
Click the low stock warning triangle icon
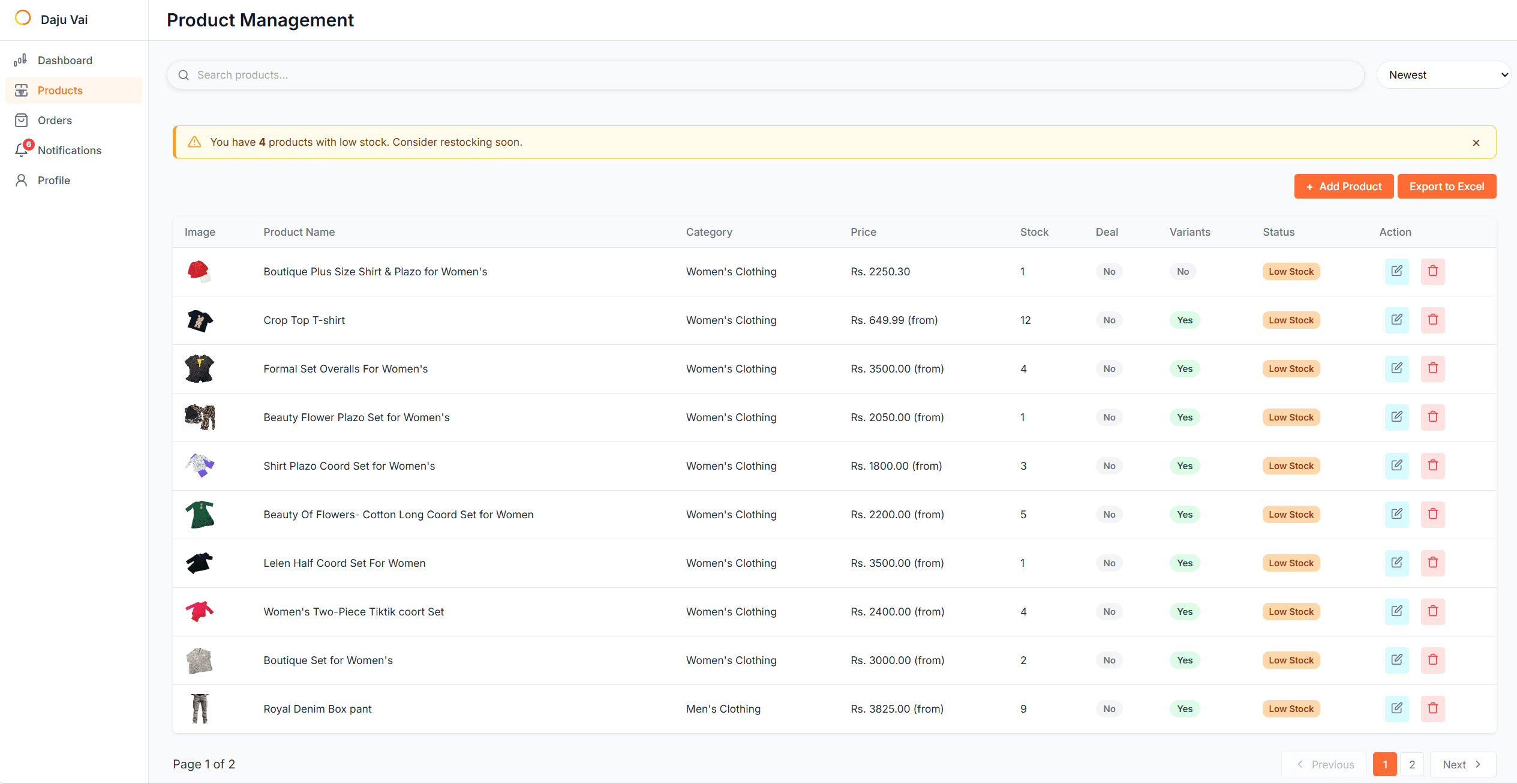click(194, 142)
